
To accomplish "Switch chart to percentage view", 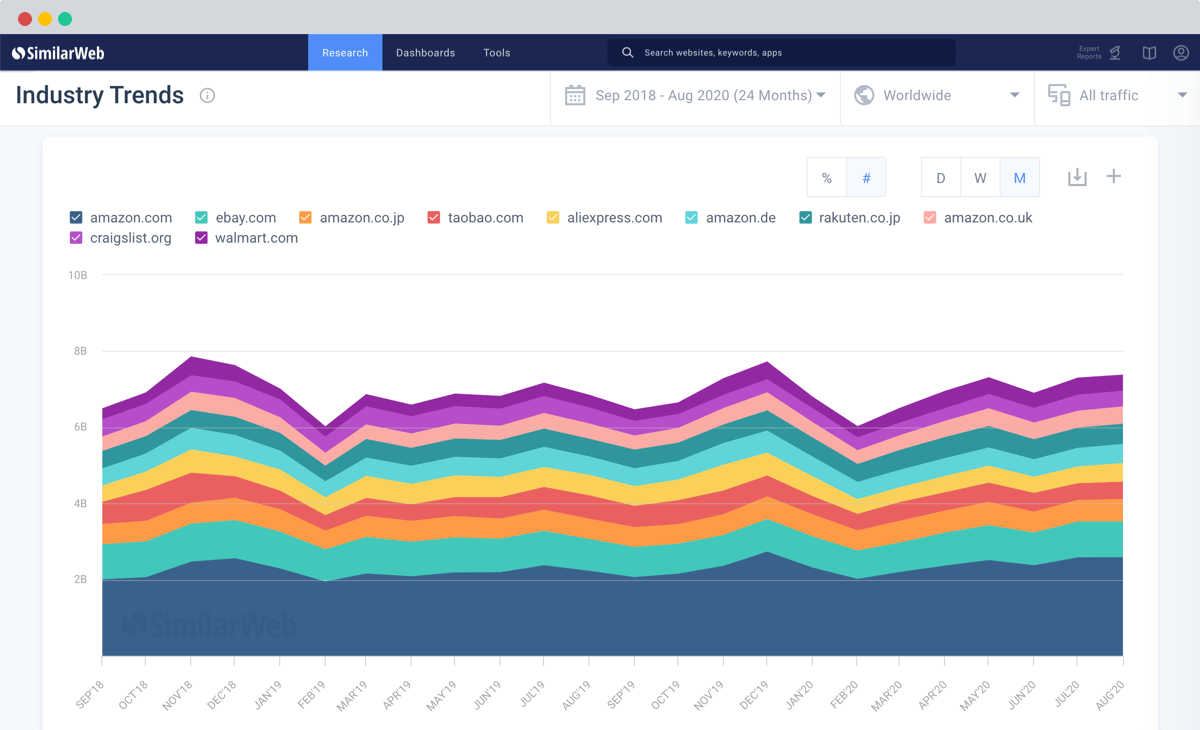I will click(827, 178).
